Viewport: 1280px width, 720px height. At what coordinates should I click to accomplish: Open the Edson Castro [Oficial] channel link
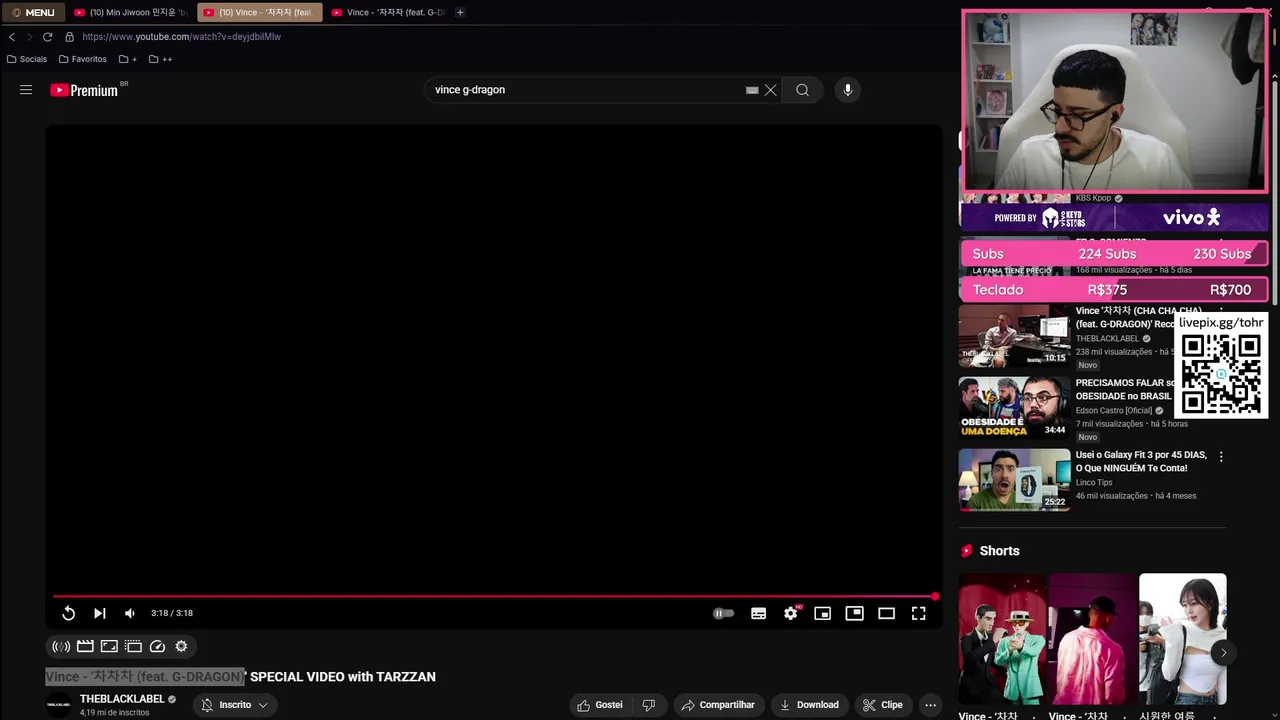(x=1114, y=410)
